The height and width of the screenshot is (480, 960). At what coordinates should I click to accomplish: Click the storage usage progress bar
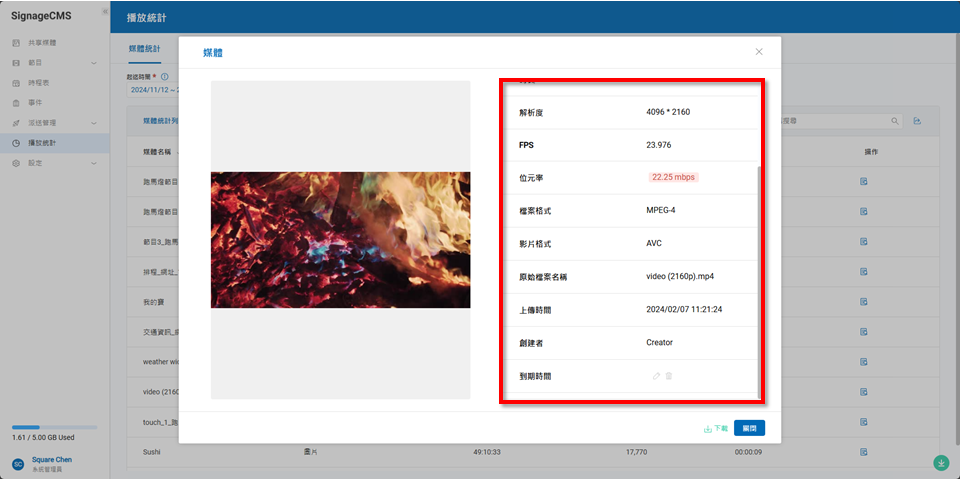point(54,427)
